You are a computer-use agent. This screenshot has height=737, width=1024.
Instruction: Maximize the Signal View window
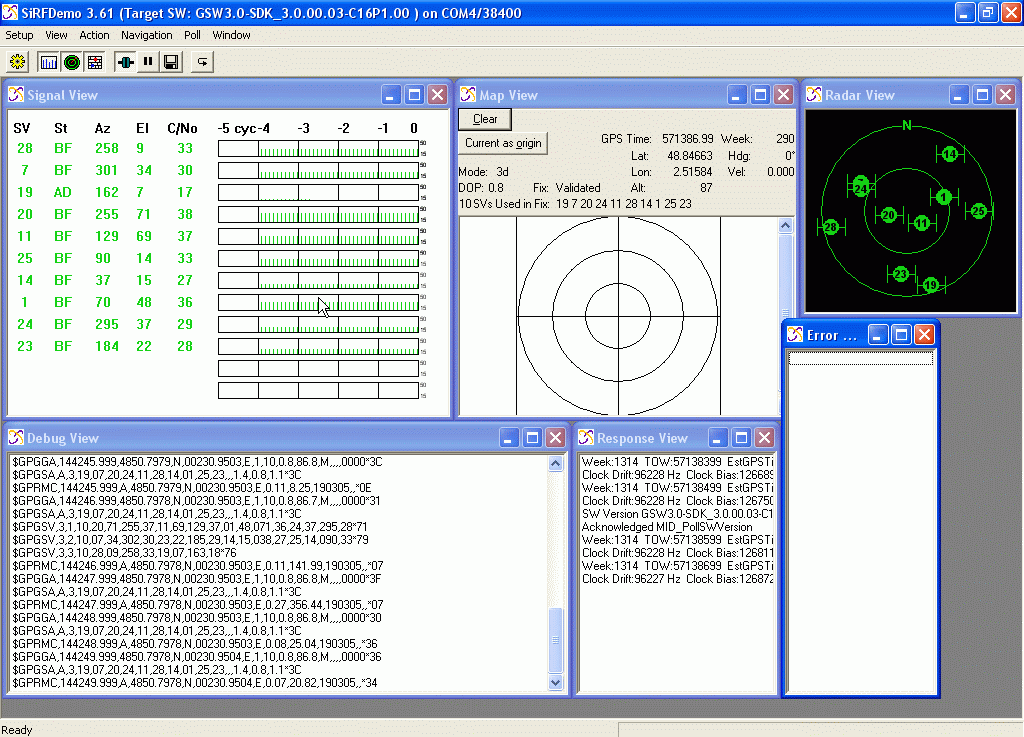pyautogui.click(x=414, y=95)
